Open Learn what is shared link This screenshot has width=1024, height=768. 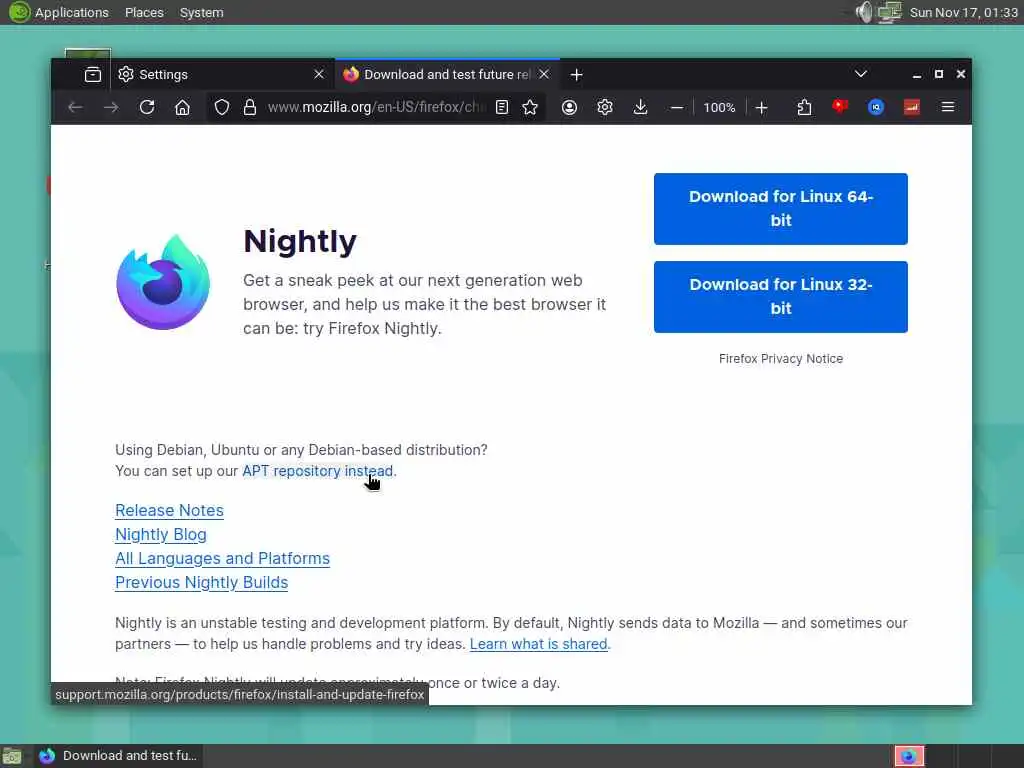click(539, 644)
